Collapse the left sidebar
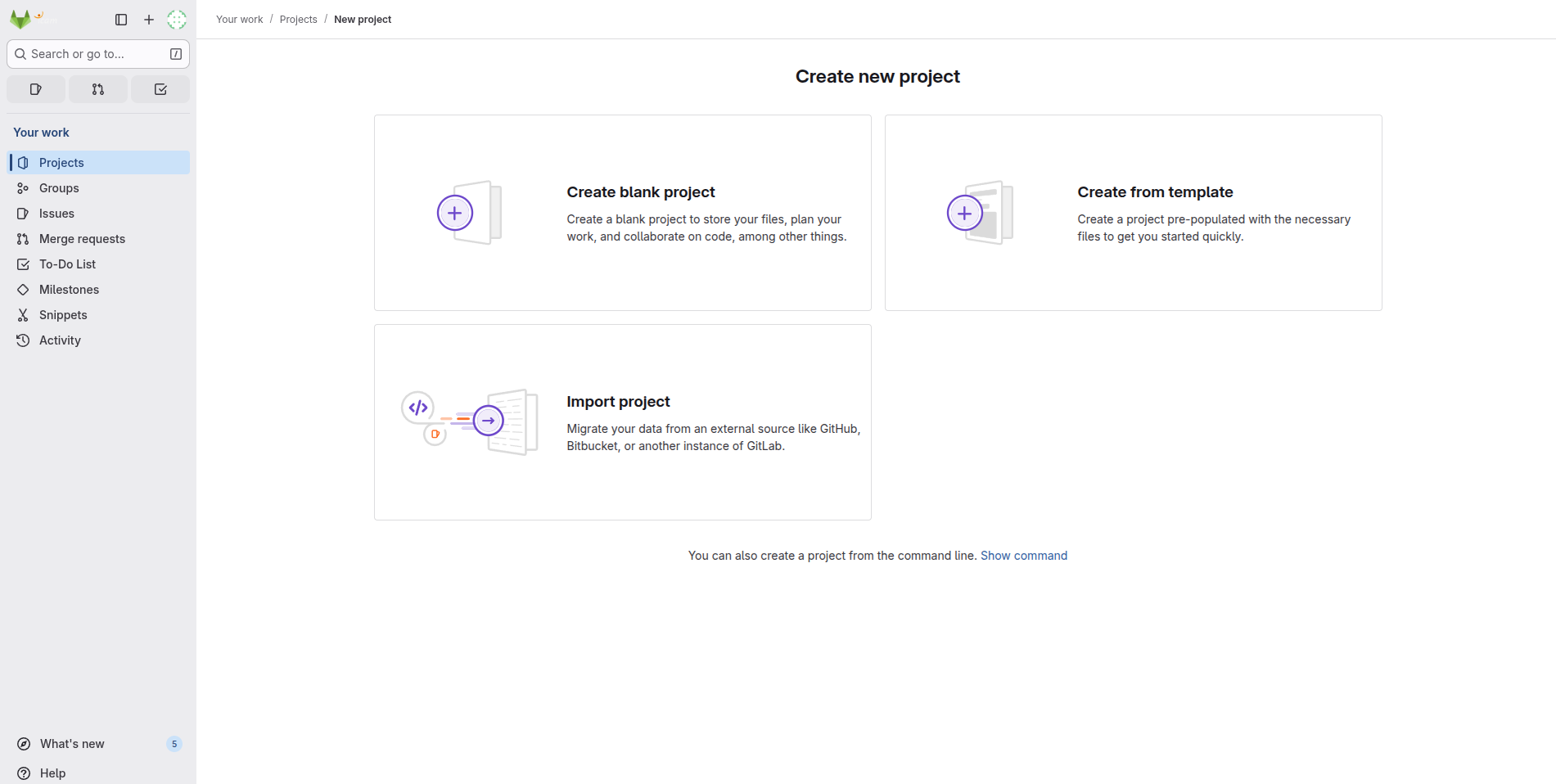 point(121,20)
